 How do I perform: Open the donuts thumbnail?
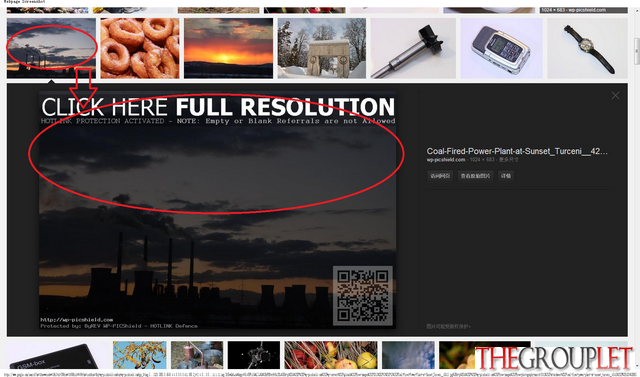tap(140, 48)
